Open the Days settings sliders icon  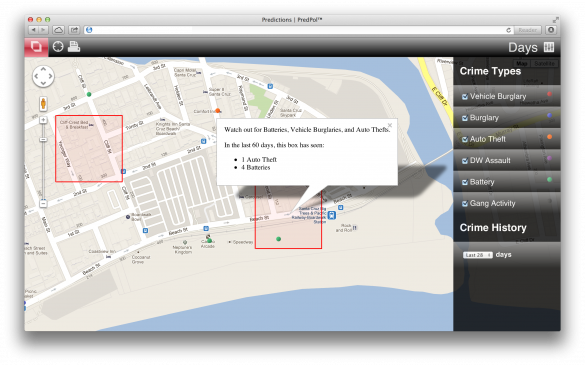click(549, 47)
